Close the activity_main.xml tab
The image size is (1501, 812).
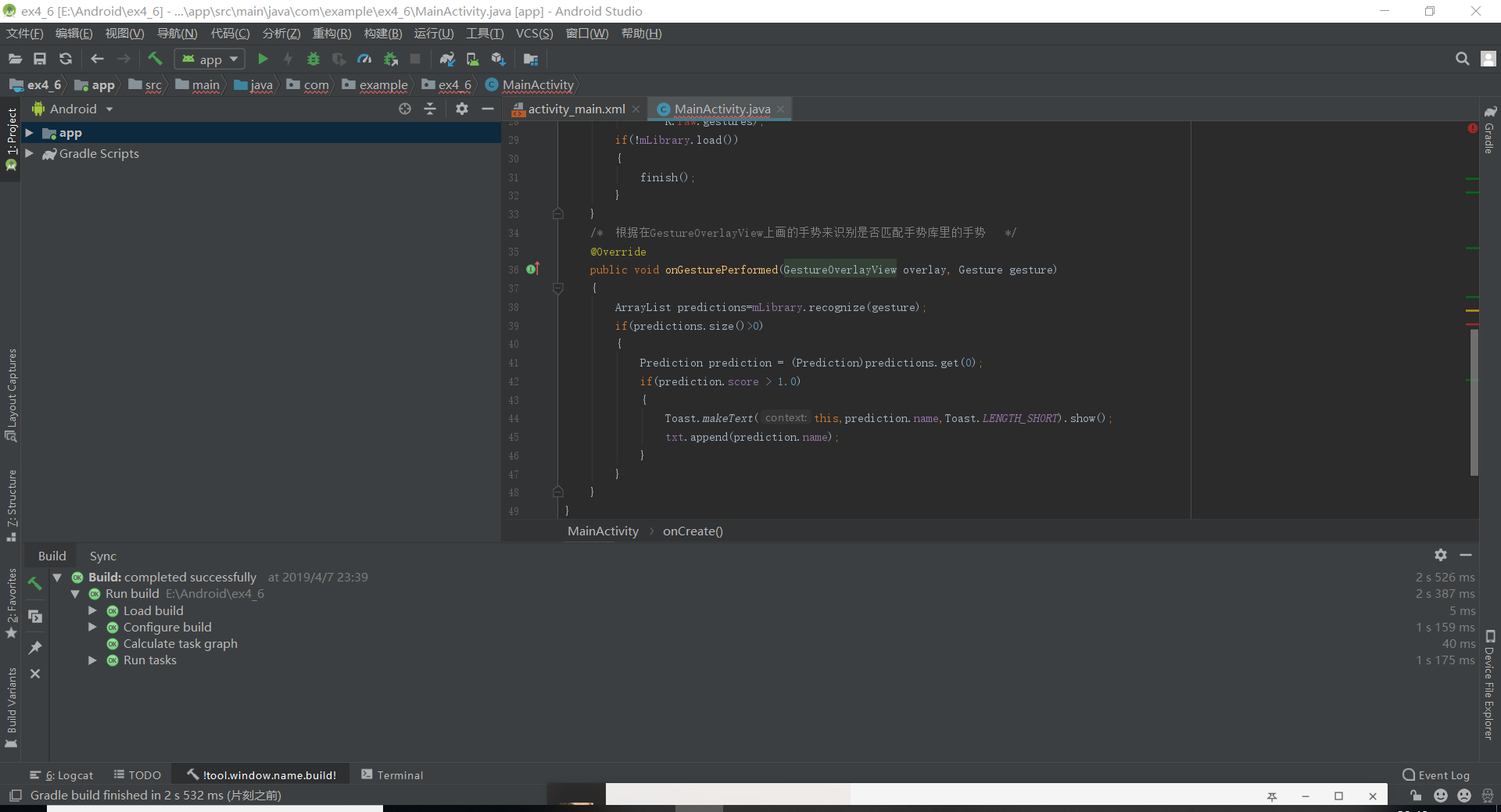click(636, 109)
